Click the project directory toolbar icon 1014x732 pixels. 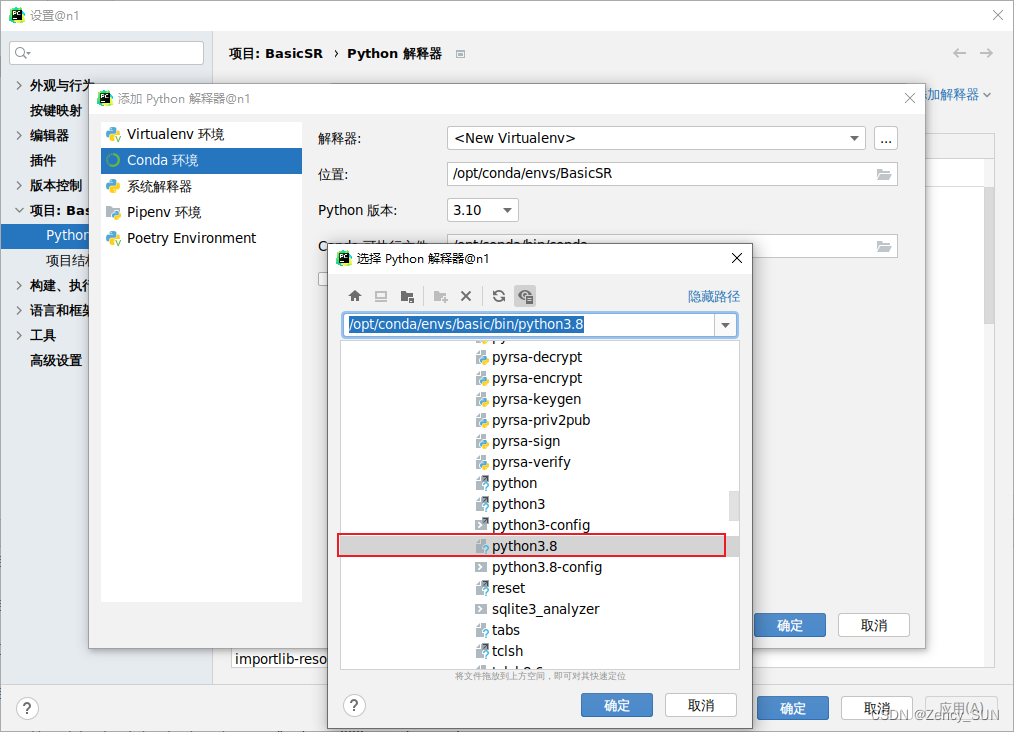[407, 296]
